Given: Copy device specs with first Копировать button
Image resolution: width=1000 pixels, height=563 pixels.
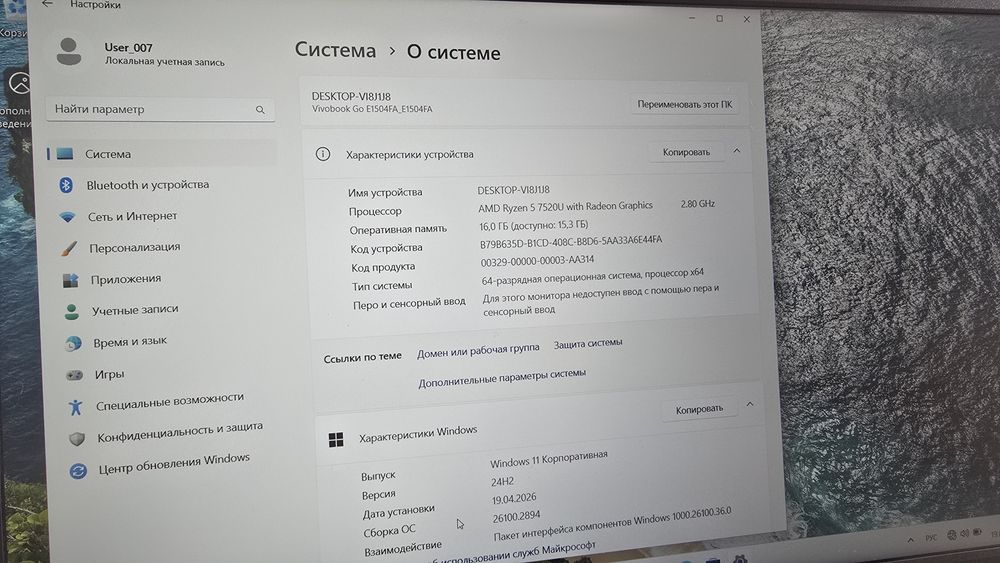Looking at the screenshot, I should pyautogui.click(x=686, y=152).
